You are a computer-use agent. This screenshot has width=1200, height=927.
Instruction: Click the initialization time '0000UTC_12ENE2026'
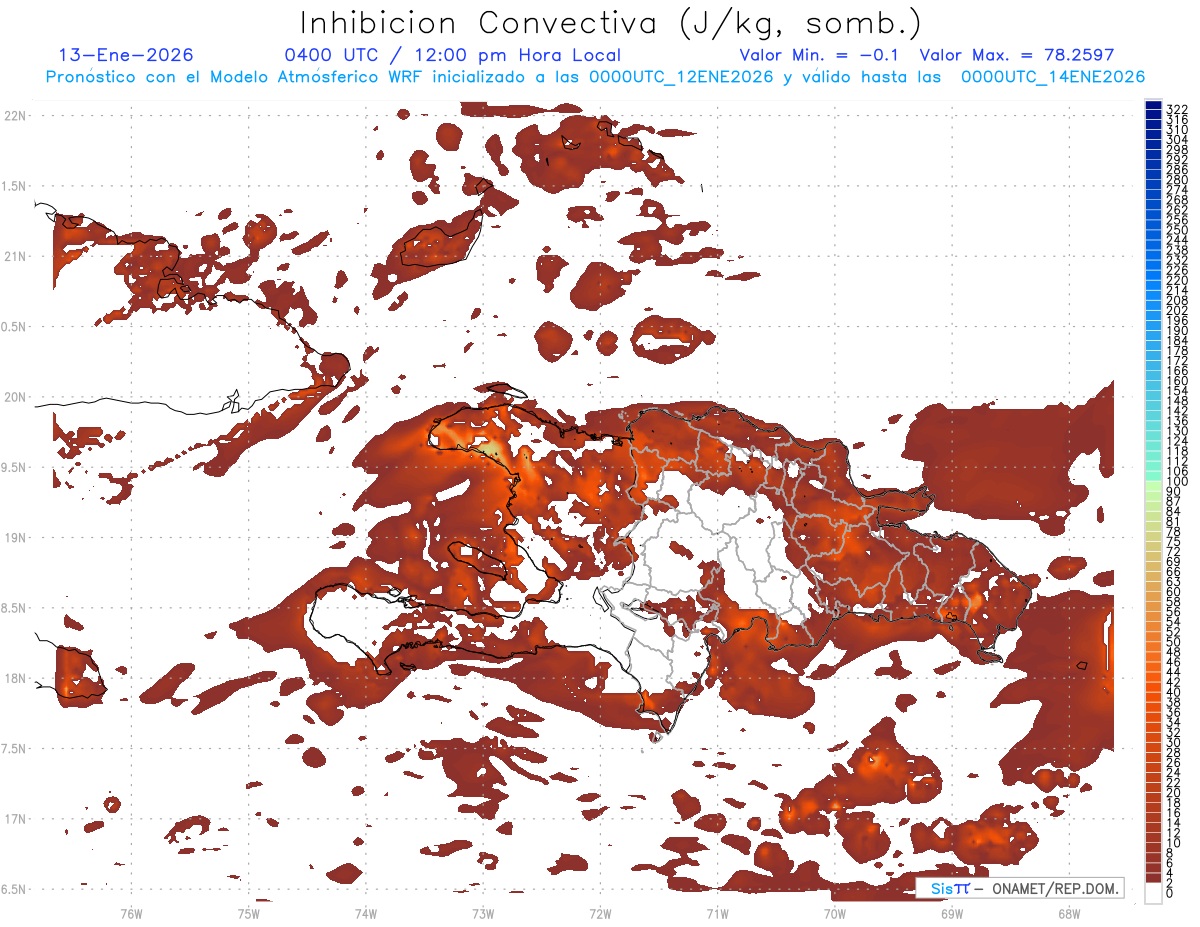click(681, 77)
